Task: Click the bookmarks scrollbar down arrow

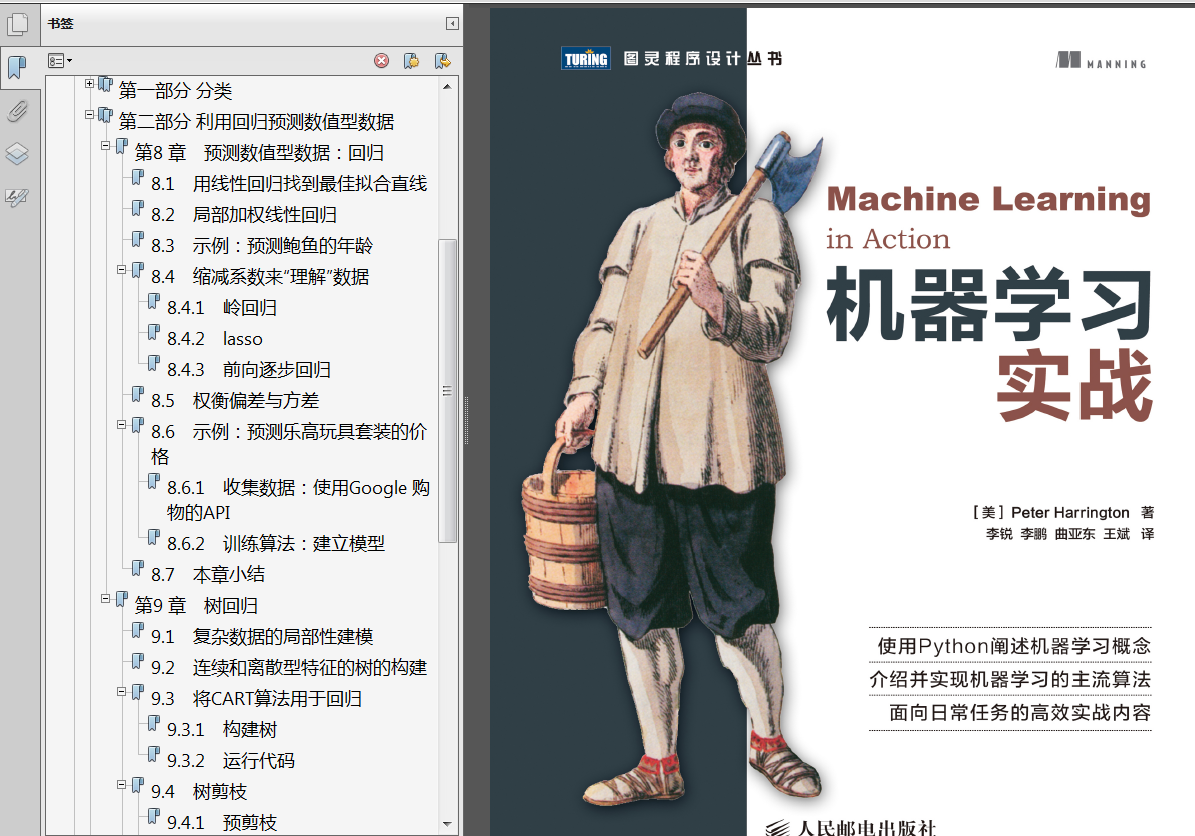Action: click(447, 824)
